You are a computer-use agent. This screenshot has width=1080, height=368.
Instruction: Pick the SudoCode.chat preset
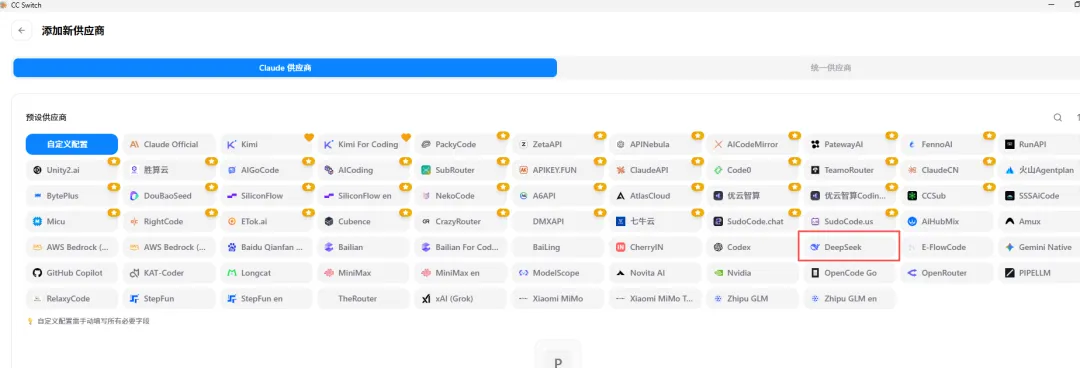click(x=753, y=221)
